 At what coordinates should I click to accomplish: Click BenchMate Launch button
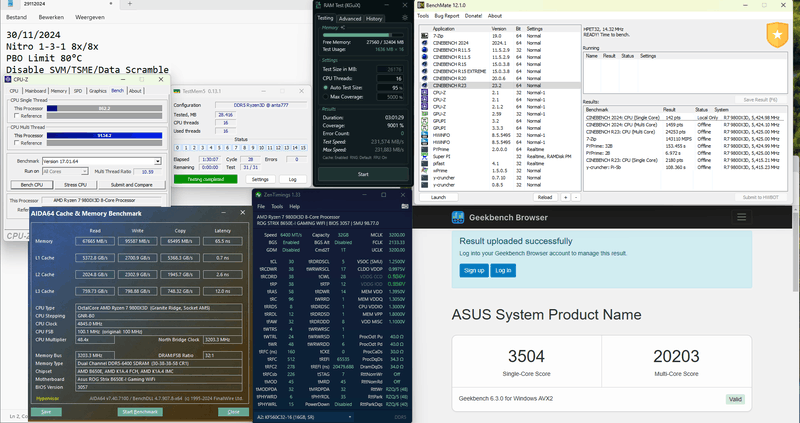[x=438, y=197]
